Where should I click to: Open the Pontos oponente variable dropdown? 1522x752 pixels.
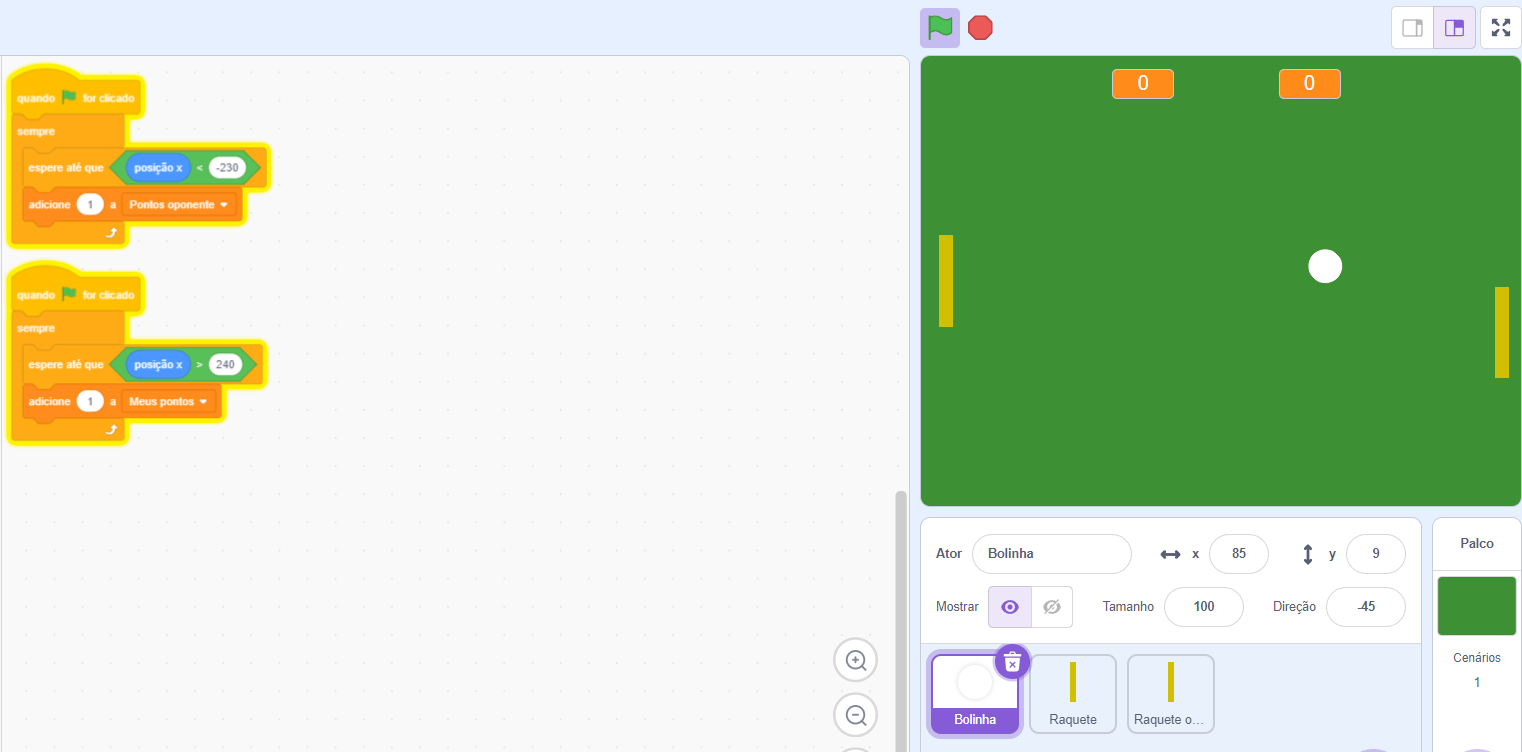[179, 205]
